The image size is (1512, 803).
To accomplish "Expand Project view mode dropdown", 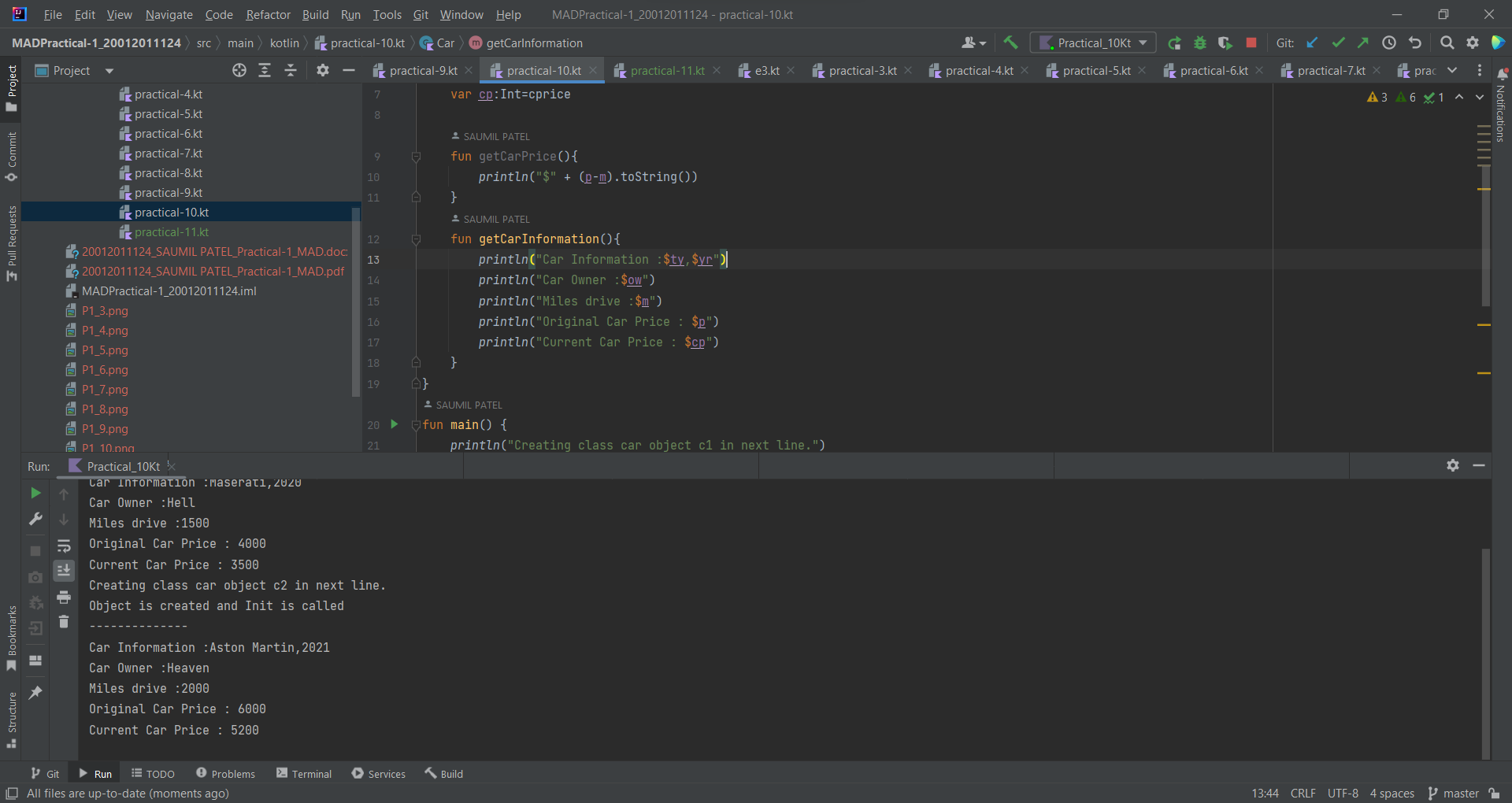I will coord(109,71).
